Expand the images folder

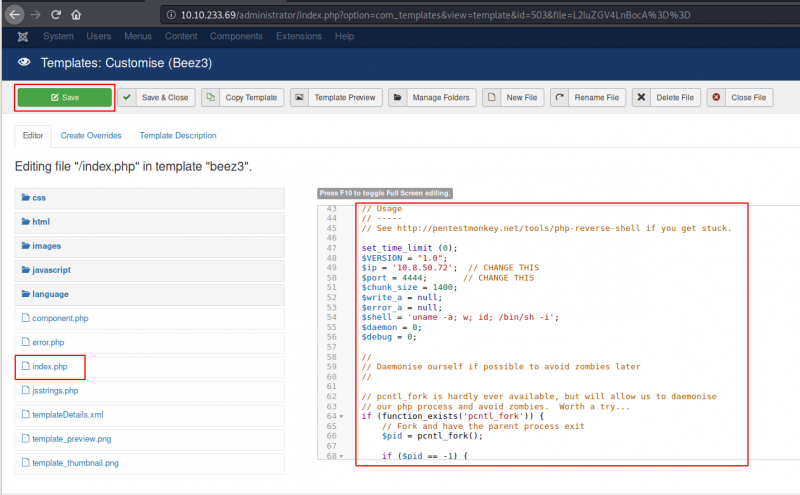tap(149, 246)
